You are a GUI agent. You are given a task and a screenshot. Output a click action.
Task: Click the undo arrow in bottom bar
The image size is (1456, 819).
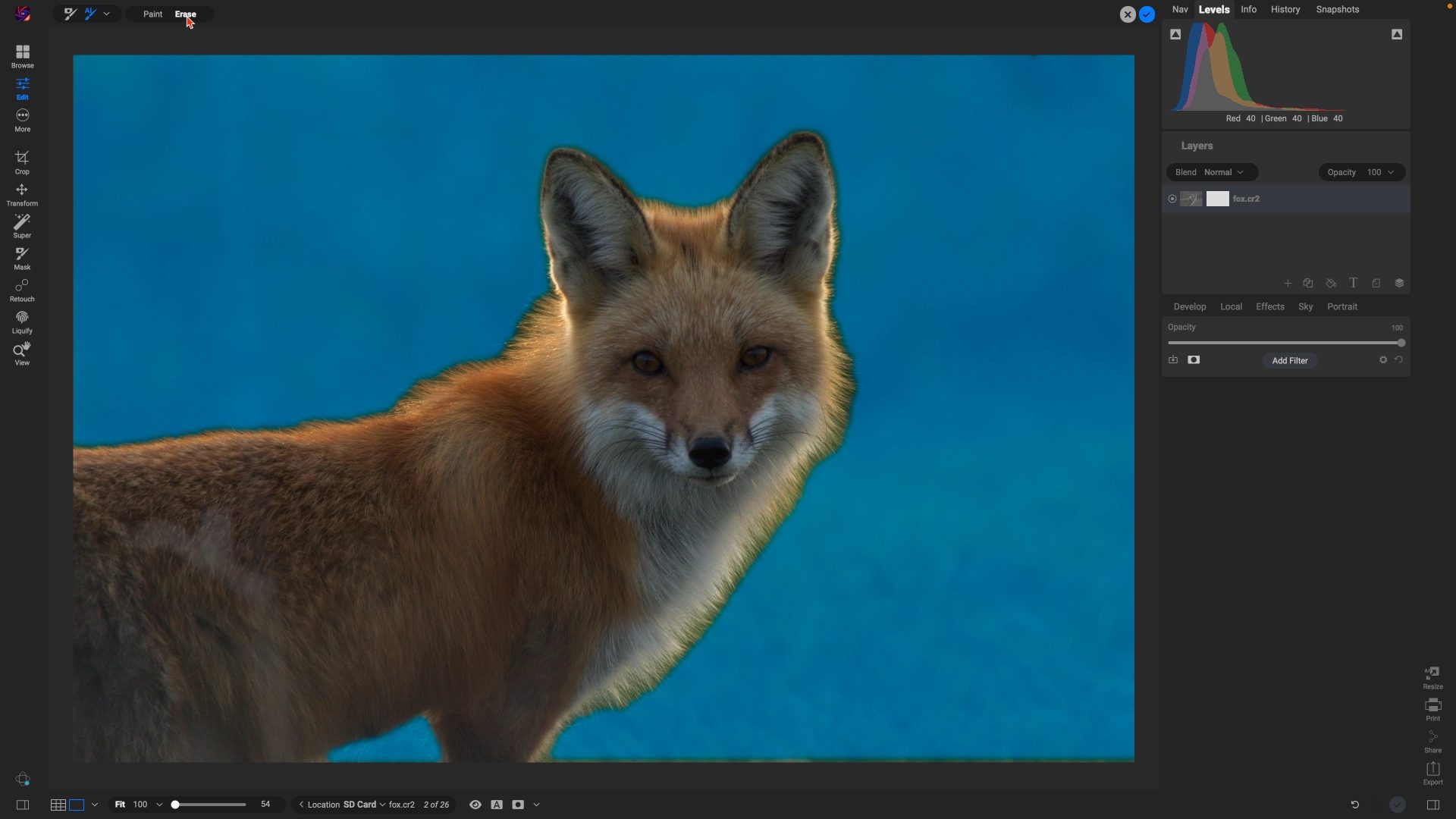tap(1355, 805)
